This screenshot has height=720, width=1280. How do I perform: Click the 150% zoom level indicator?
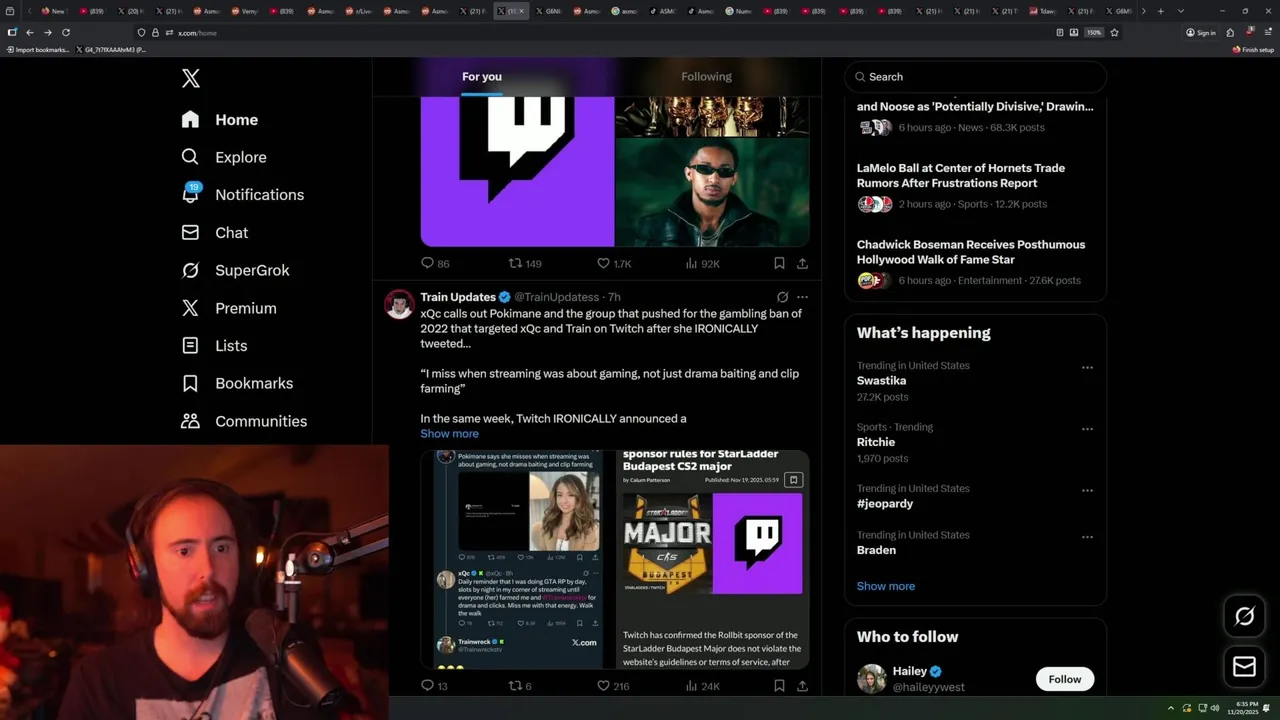(1094, 32)
